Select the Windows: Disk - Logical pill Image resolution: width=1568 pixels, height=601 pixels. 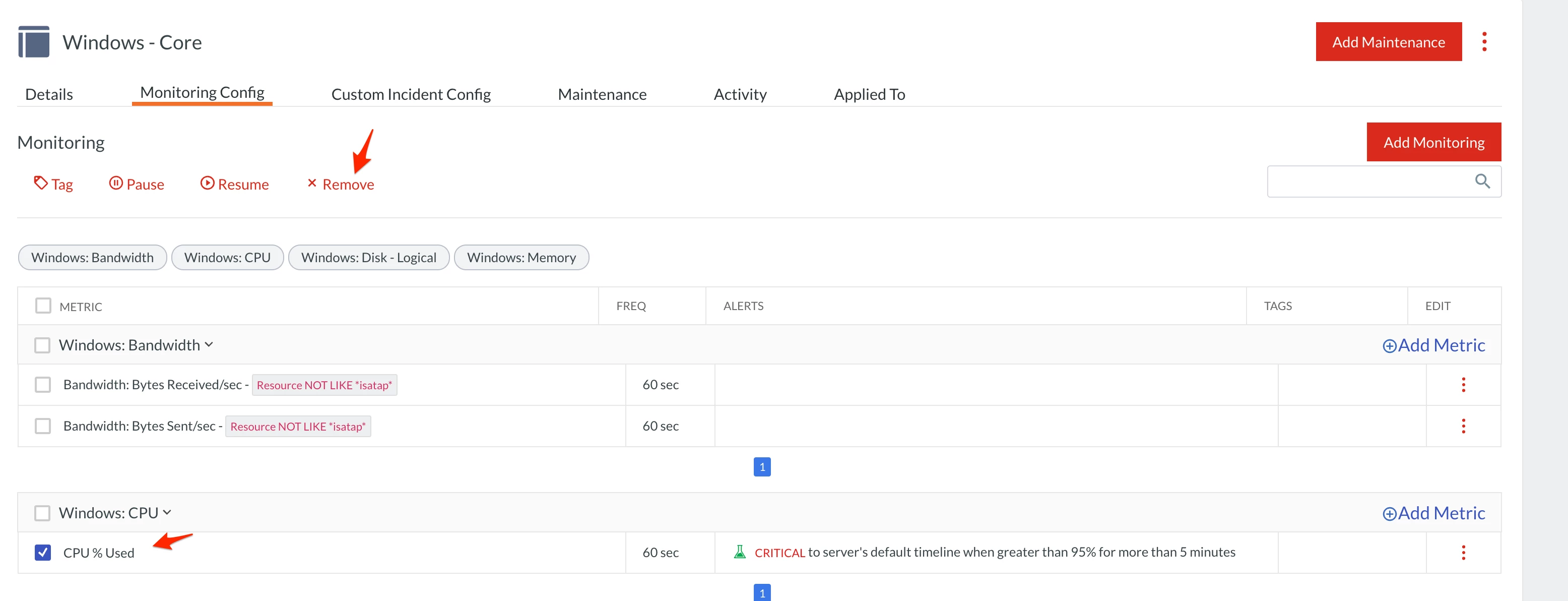point(369,257)
